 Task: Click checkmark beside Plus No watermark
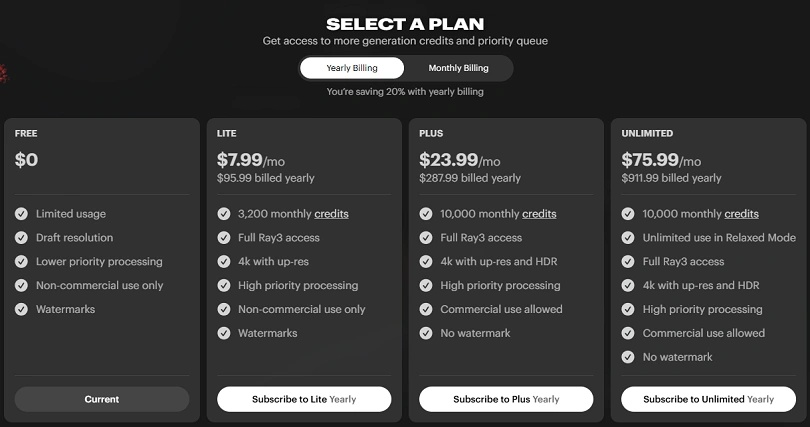pos(426,333)
